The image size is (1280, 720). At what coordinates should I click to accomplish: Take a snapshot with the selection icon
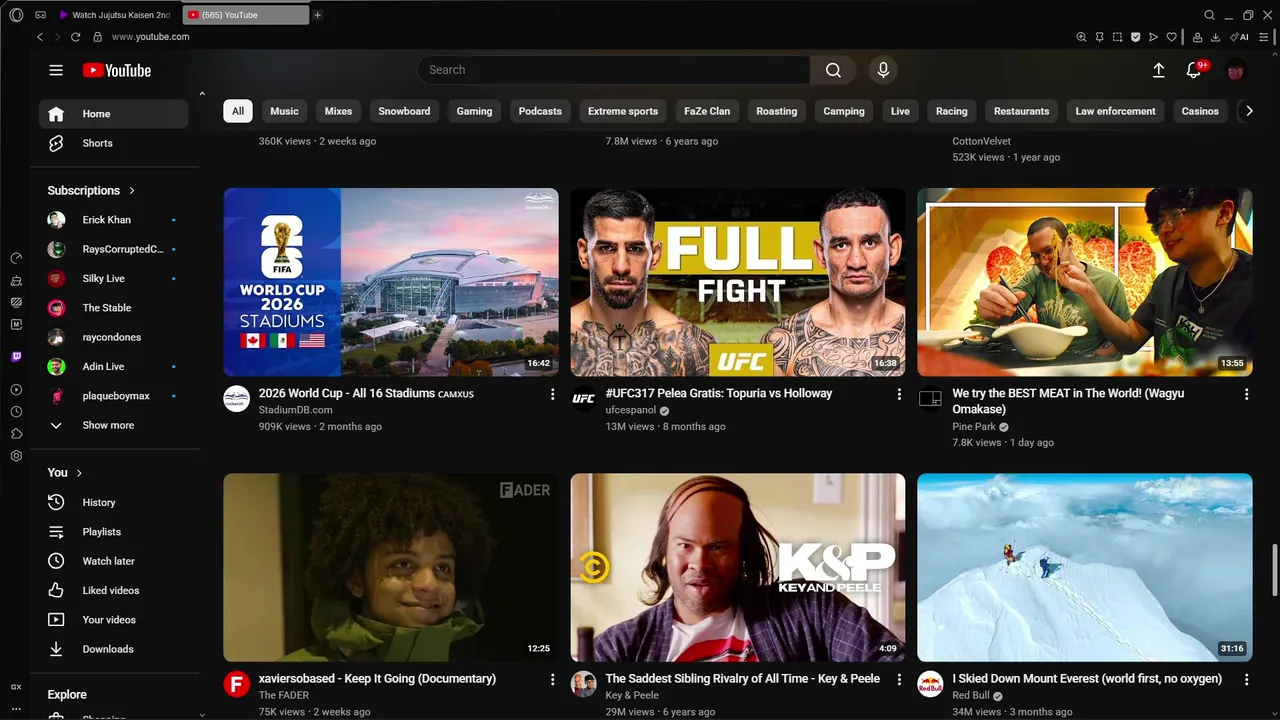1117,37
